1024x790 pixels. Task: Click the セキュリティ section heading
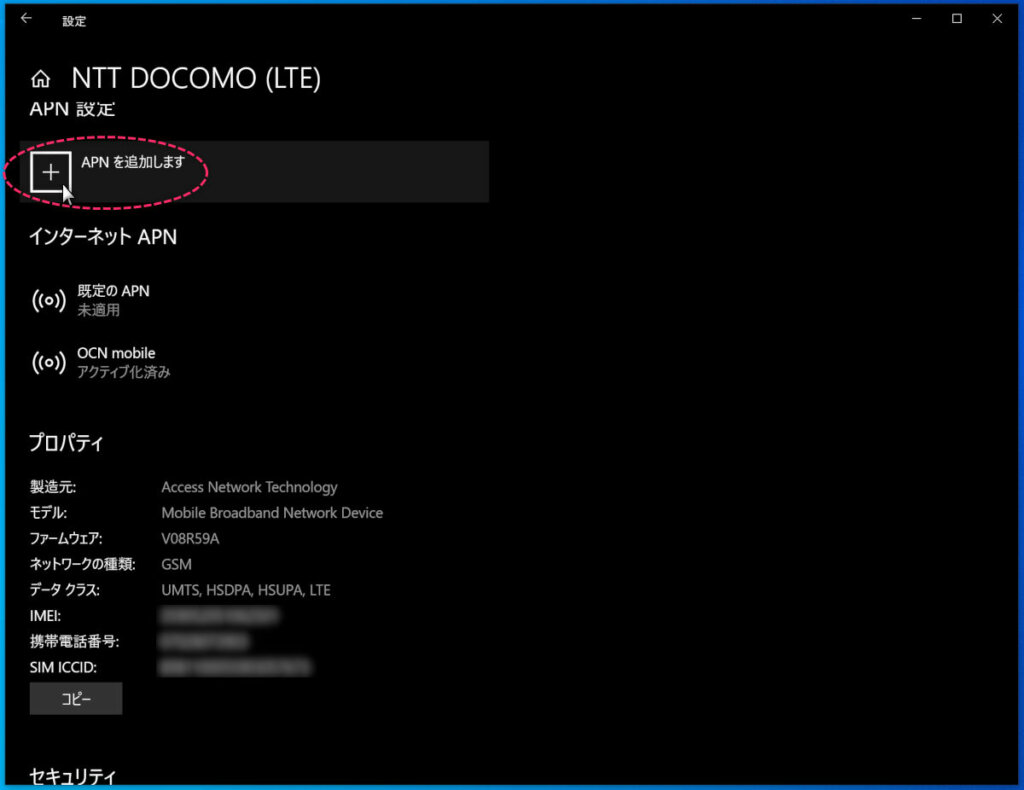click(73, 776)
